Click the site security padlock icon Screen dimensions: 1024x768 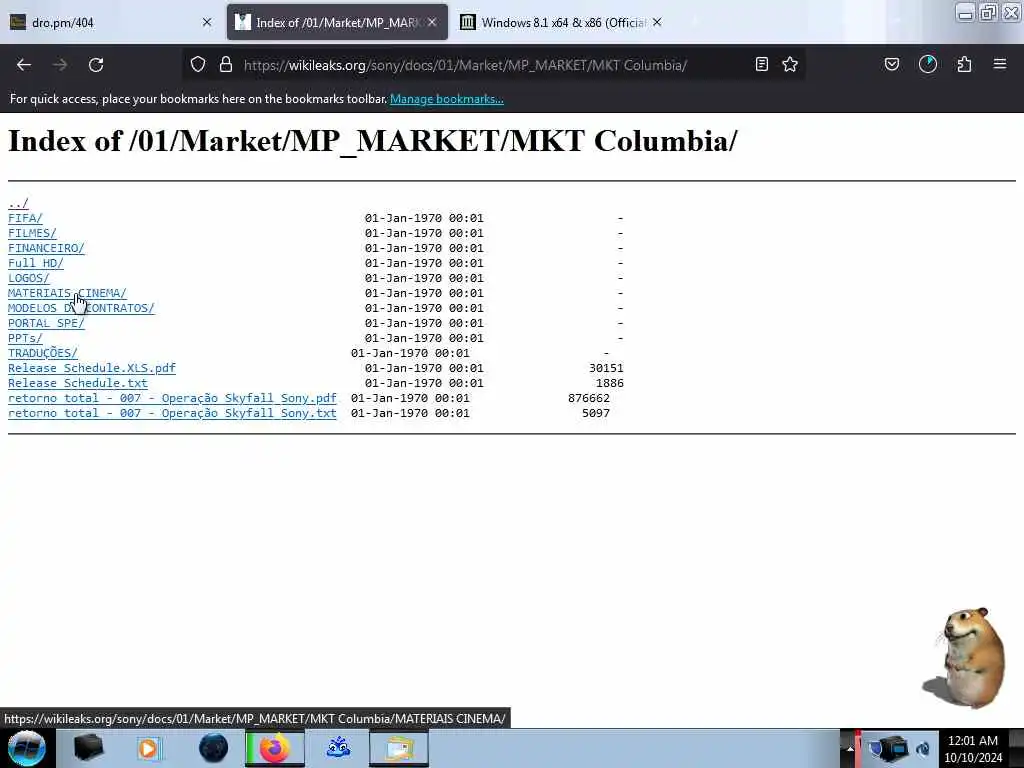226,65
